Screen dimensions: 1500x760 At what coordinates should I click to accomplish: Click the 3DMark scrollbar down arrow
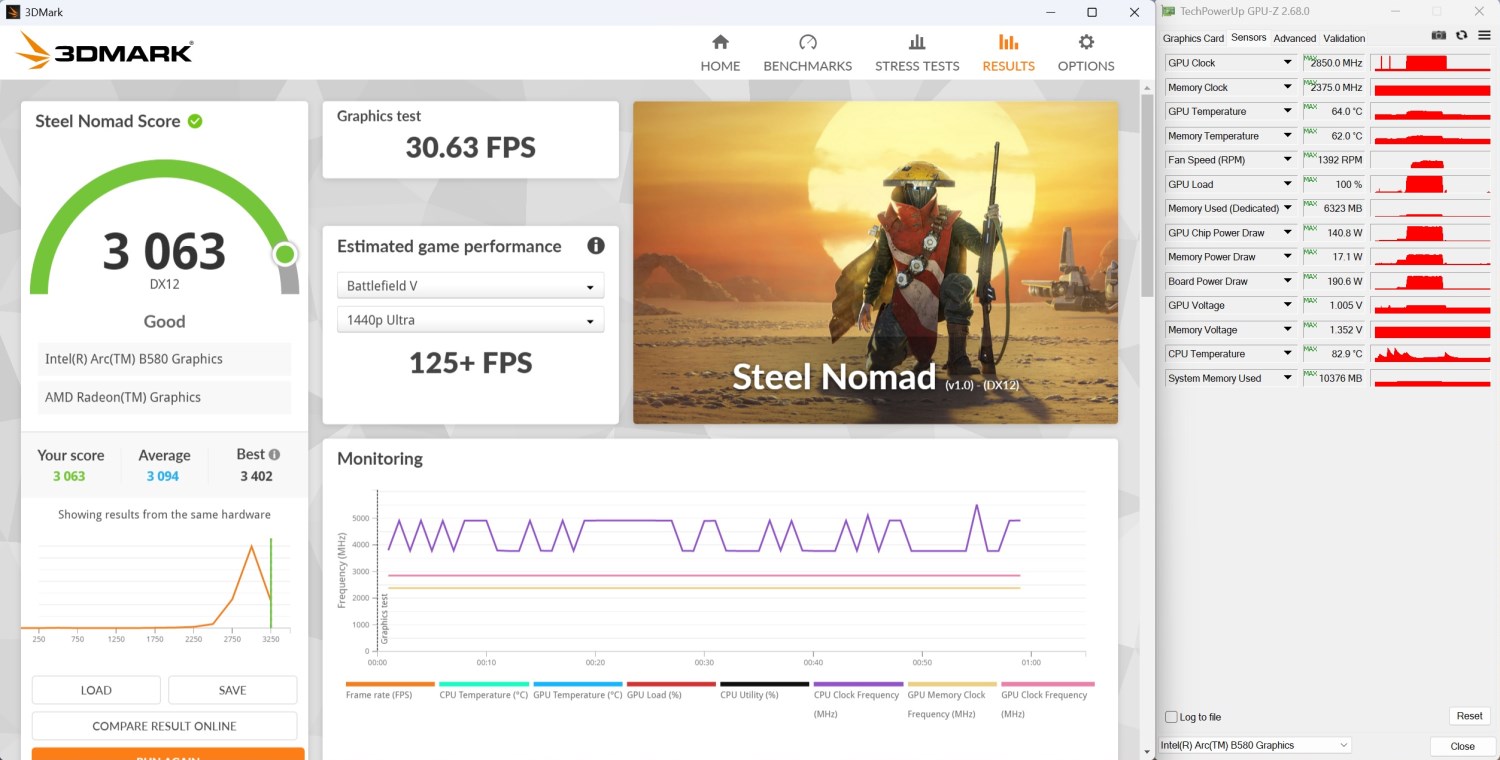coord(1148,751)
